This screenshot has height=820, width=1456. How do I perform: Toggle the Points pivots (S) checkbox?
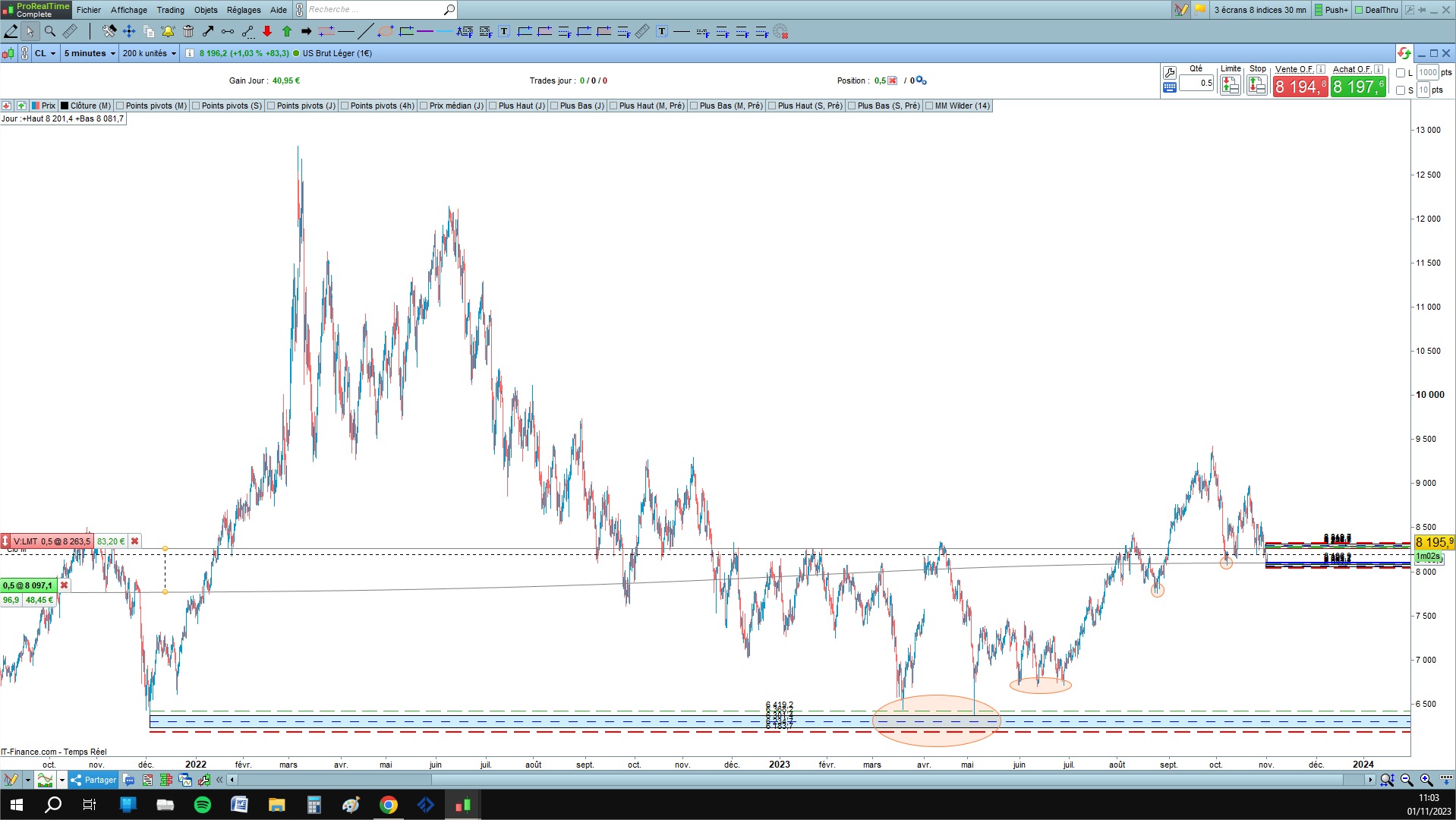196,106
